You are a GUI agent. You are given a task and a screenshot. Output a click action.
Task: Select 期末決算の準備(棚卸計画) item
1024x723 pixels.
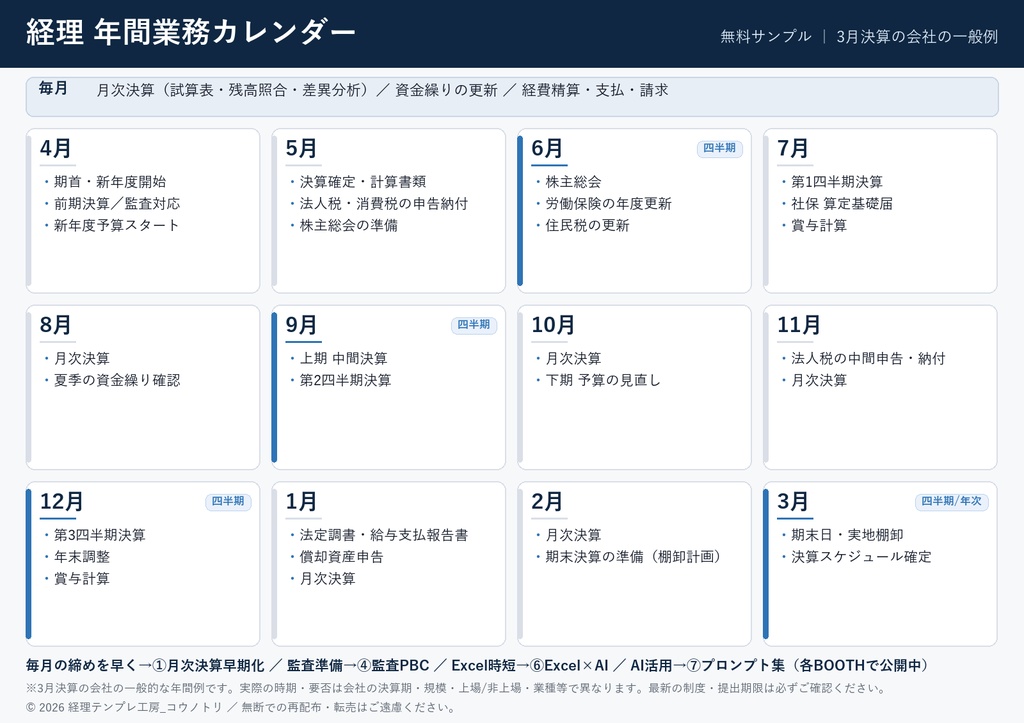coord(635,556)
